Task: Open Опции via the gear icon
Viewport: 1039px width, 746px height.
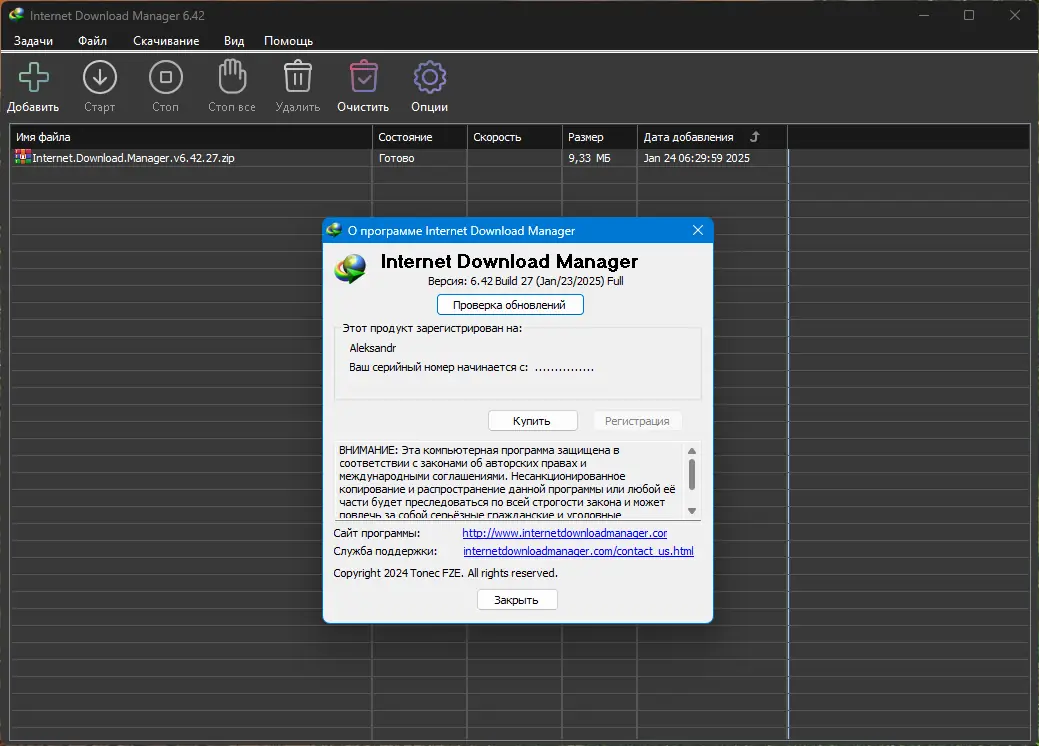Action: tap(429, 78)
